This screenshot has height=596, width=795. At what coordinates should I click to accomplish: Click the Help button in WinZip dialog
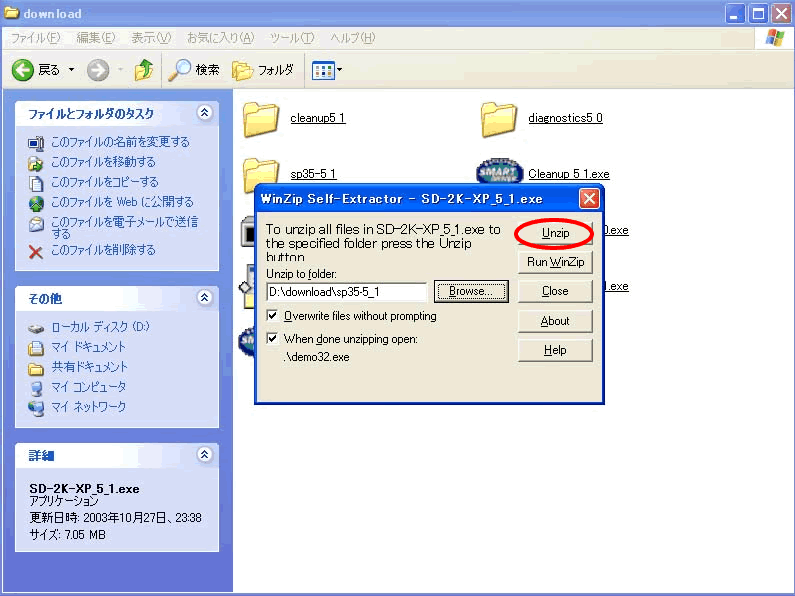[x=555, y=350]
